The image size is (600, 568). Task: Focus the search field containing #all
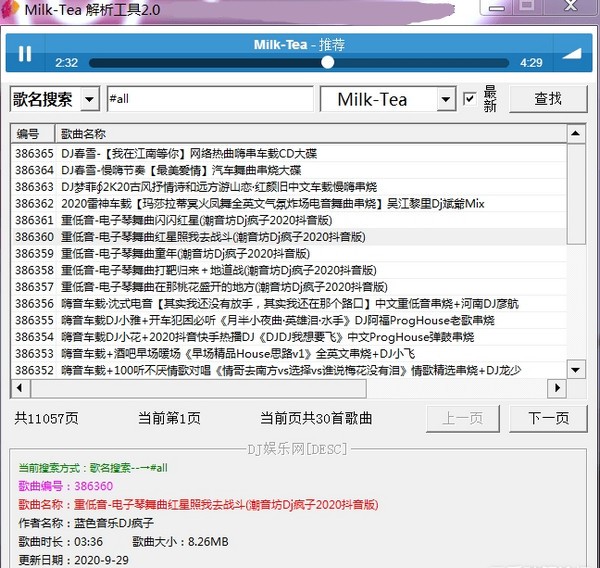[x=208, y=99]
